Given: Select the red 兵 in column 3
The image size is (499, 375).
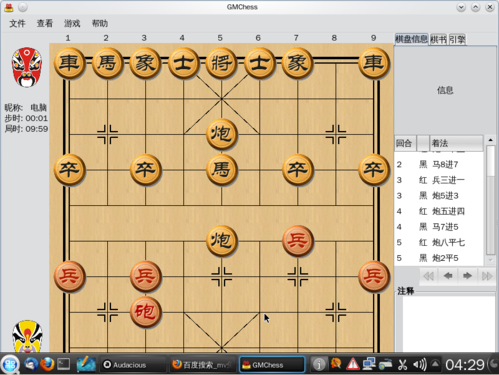Looking at the screenshot, I should [145, 276].
